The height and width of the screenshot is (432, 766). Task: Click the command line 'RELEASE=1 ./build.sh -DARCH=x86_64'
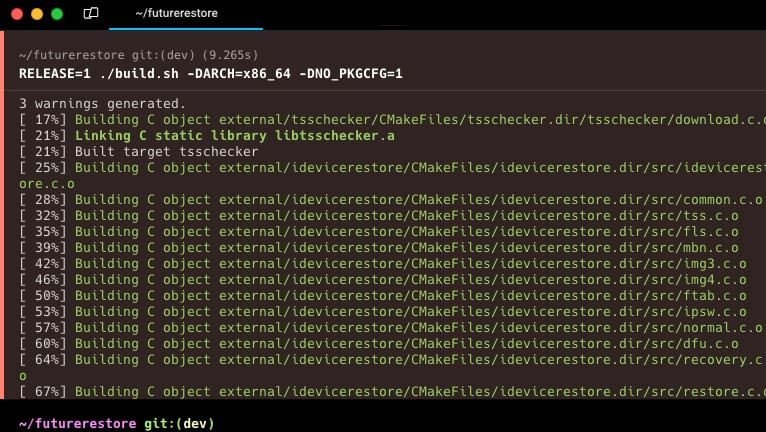(x=211, y=74)
